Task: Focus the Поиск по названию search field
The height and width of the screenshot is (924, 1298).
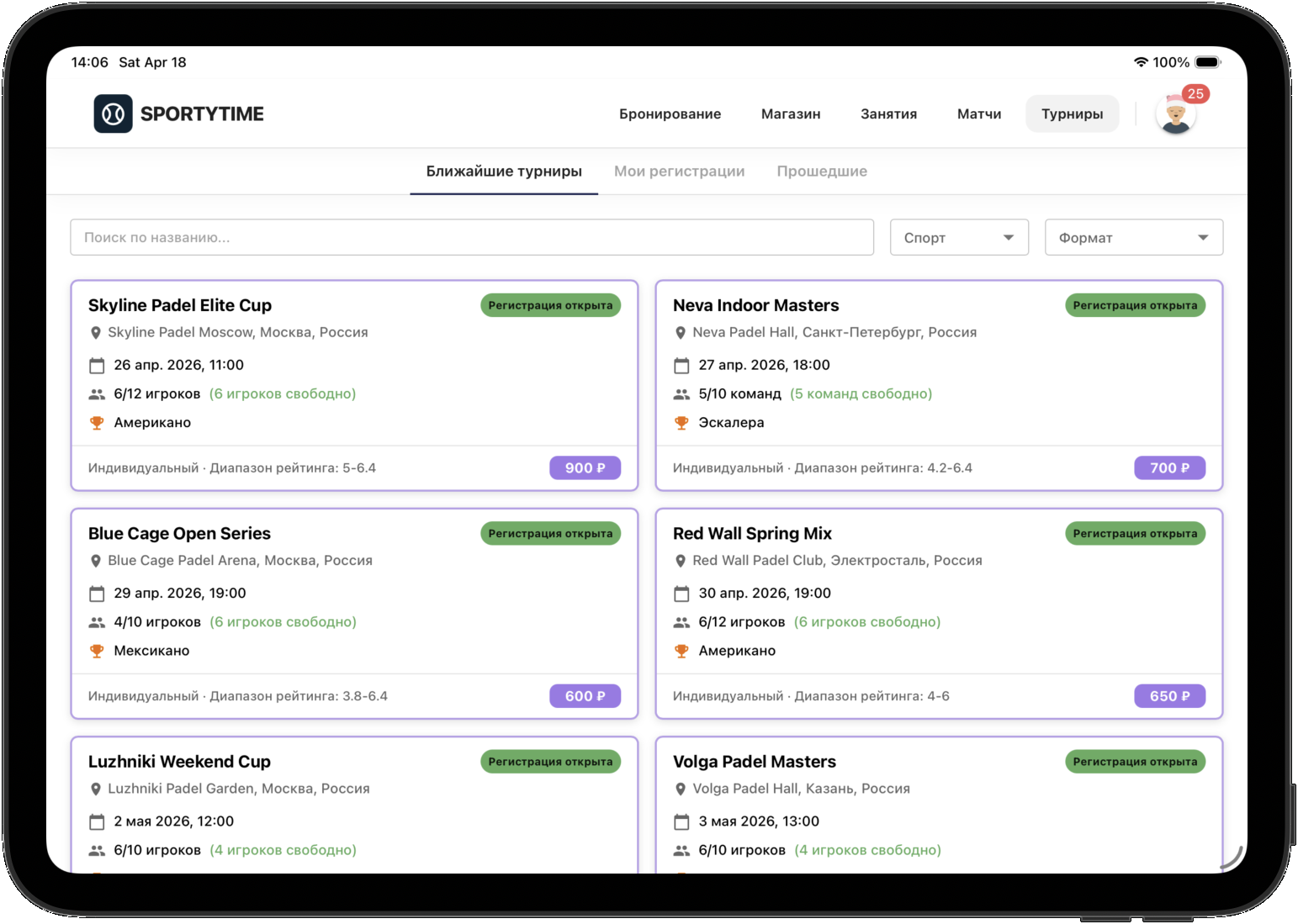Action: tap(471, 238)
